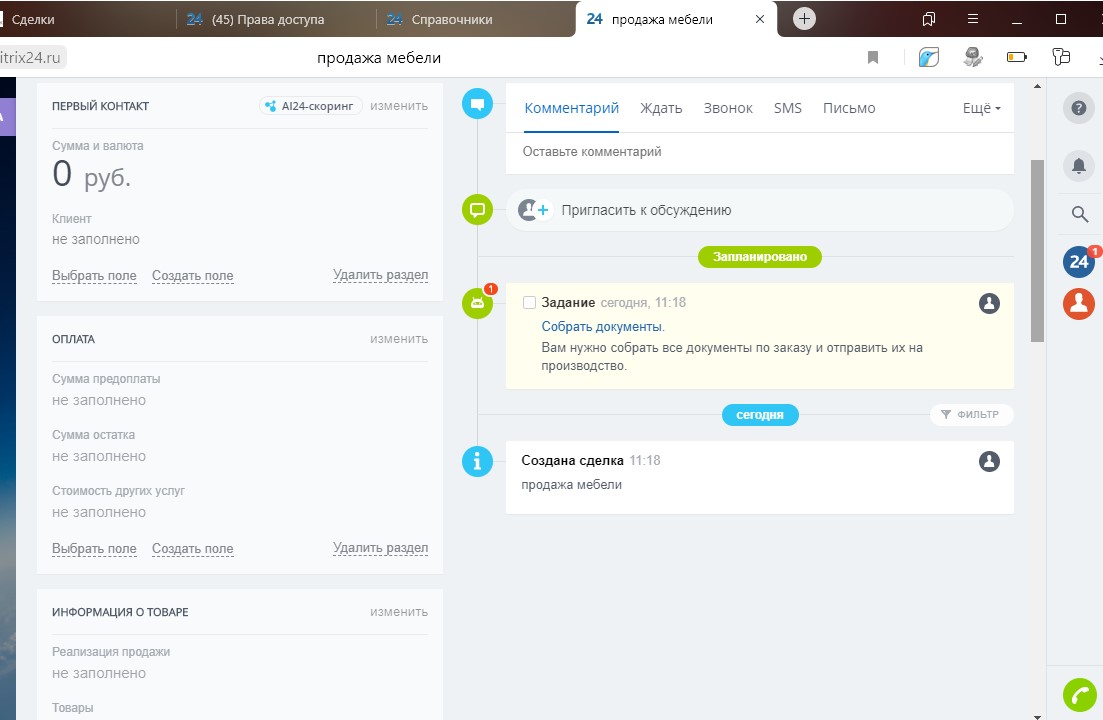Click the AI24-скоринг badge
Image resolution: width=1103 pixels, height=720 pixels.
click(310, 106)
